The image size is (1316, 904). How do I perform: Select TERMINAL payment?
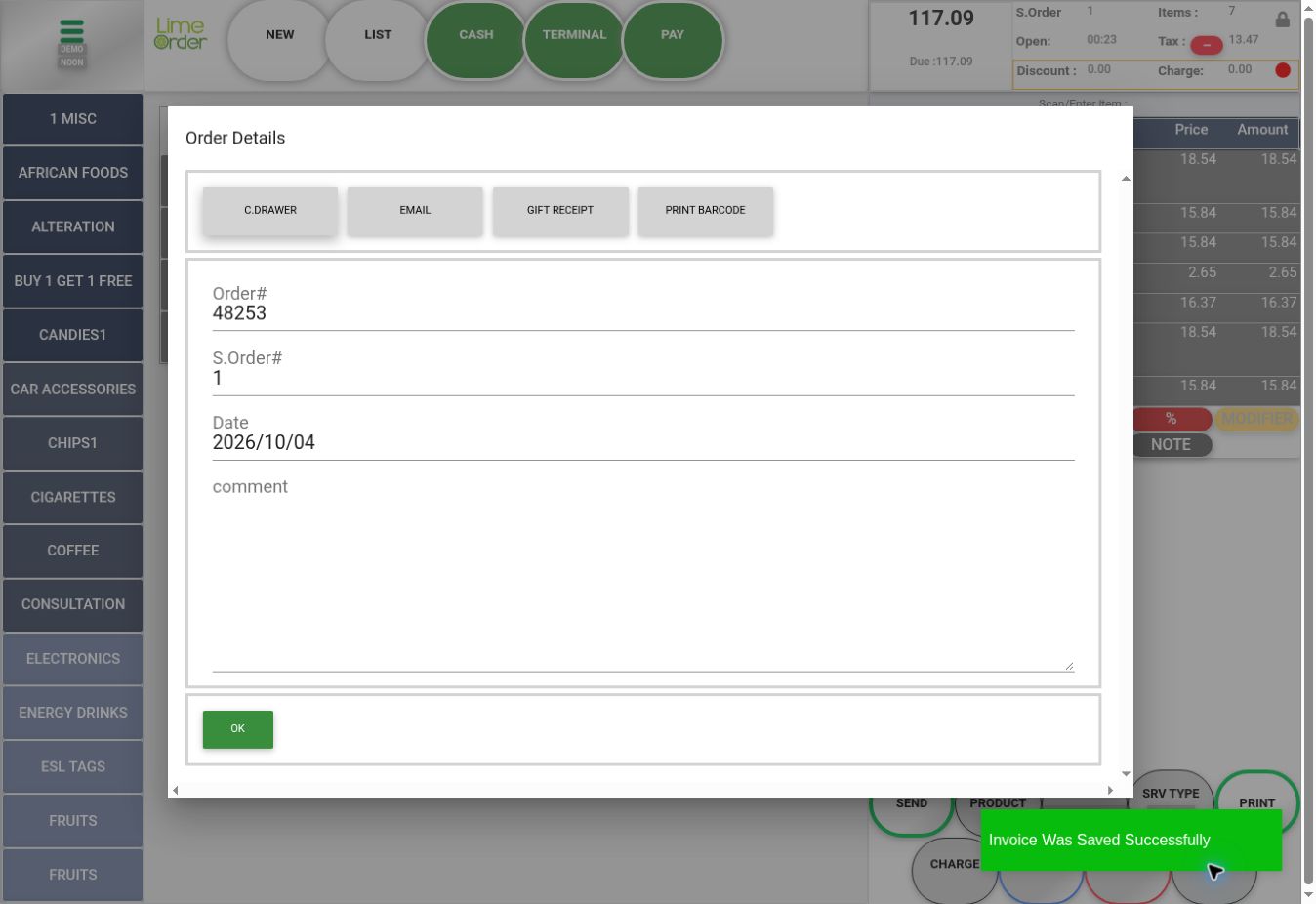[x=574, y=39]
